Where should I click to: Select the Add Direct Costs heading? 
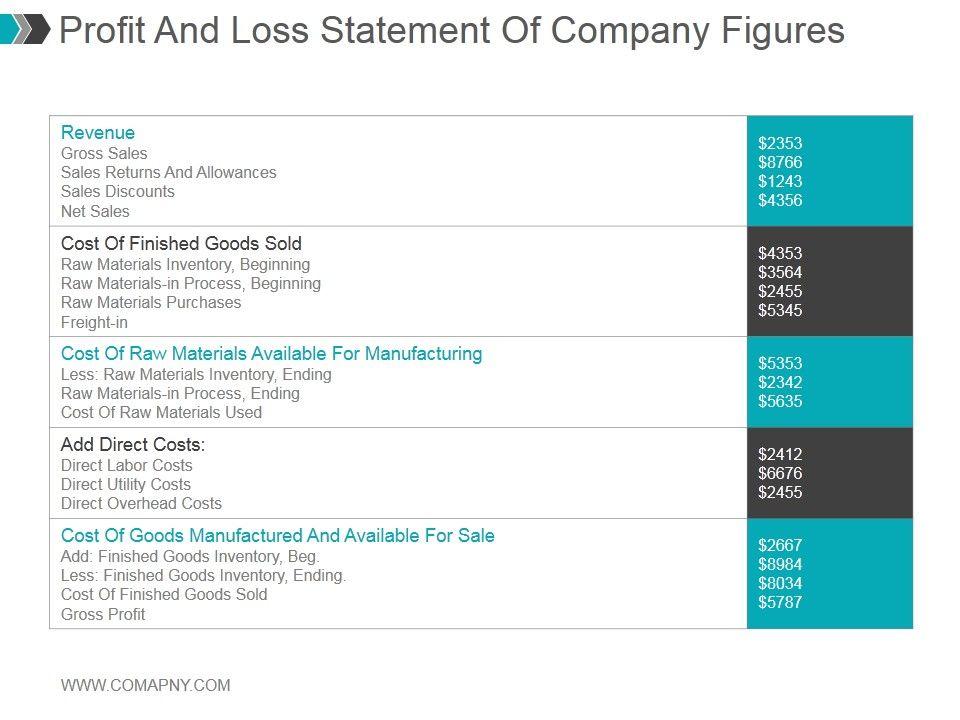point(133,444)
